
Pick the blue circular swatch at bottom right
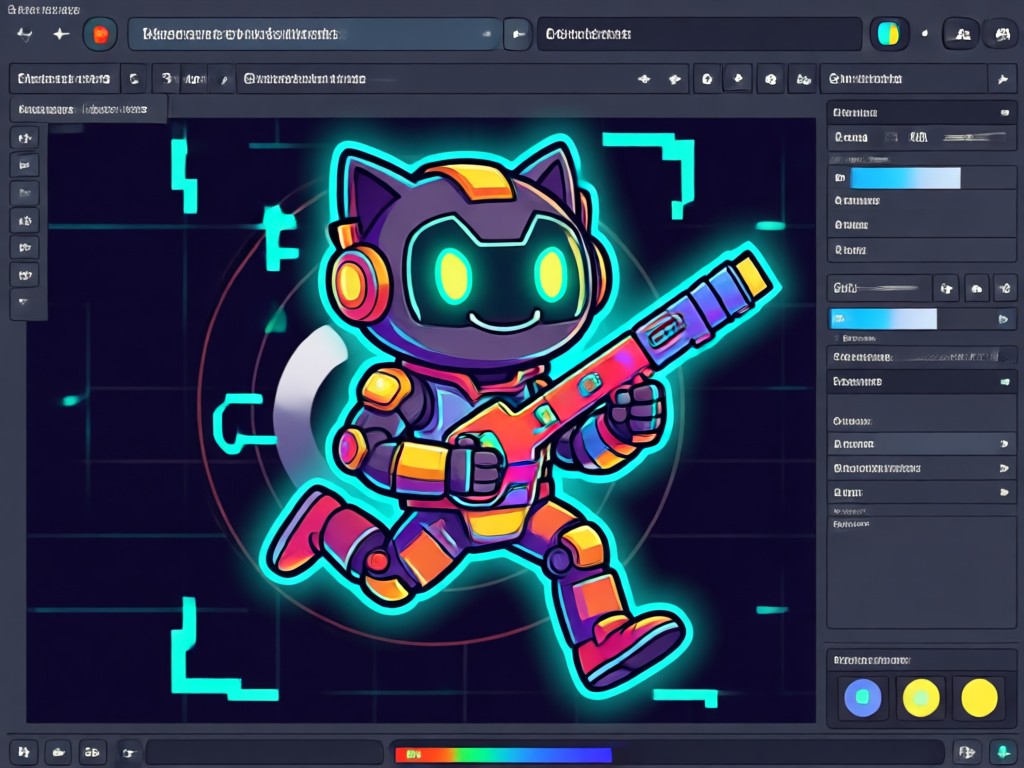(x=863, y=697)
